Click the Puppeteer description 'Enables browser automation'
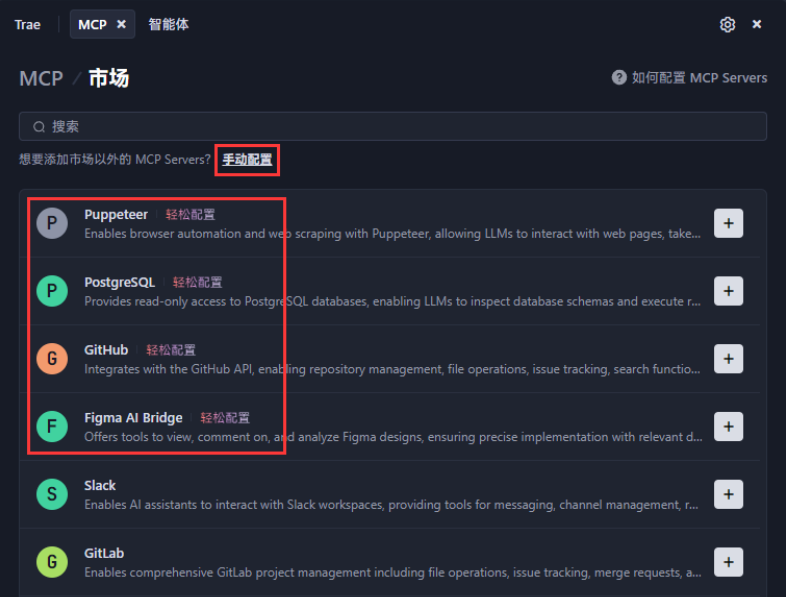Image resolution: width=786 pixels, height=597 pixels. coord(392,234)
